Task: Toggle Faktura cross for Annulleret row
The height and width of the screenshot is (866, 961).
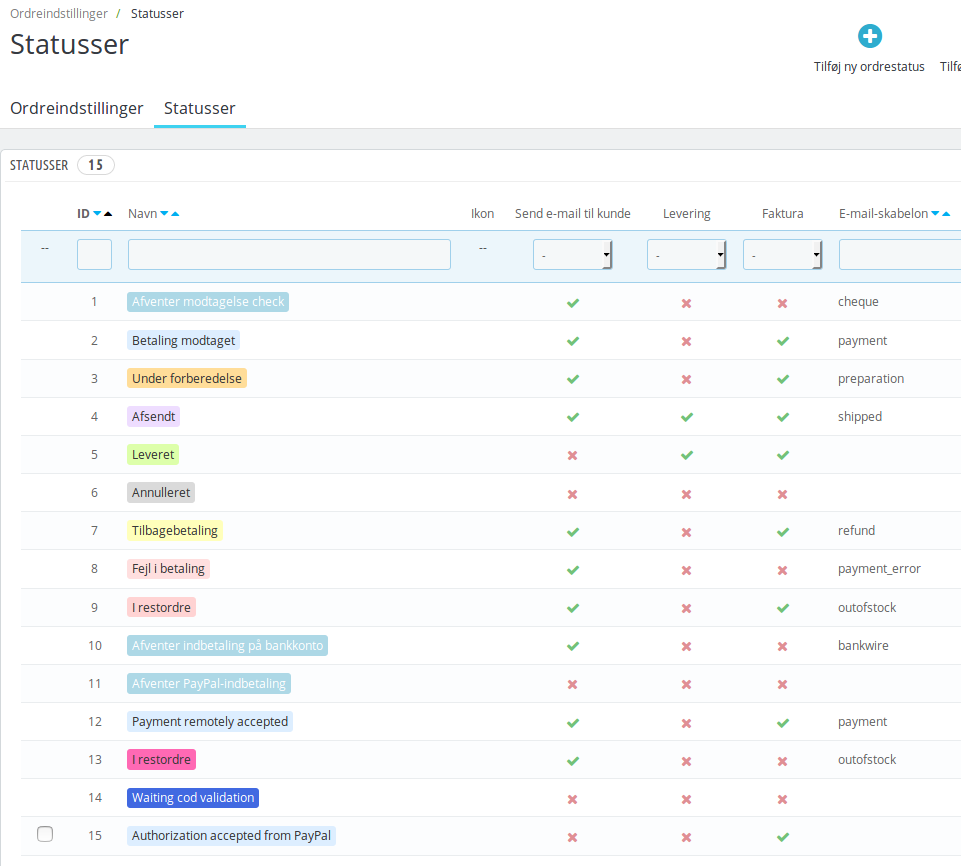Action: tap(783, 494)
